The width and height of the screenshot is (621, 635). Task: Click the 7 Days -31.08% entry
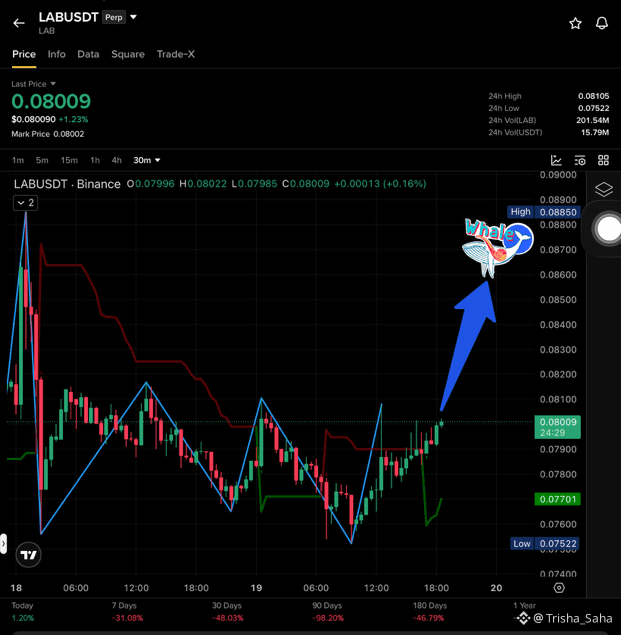pyautogui.click(x=127, y=612)
